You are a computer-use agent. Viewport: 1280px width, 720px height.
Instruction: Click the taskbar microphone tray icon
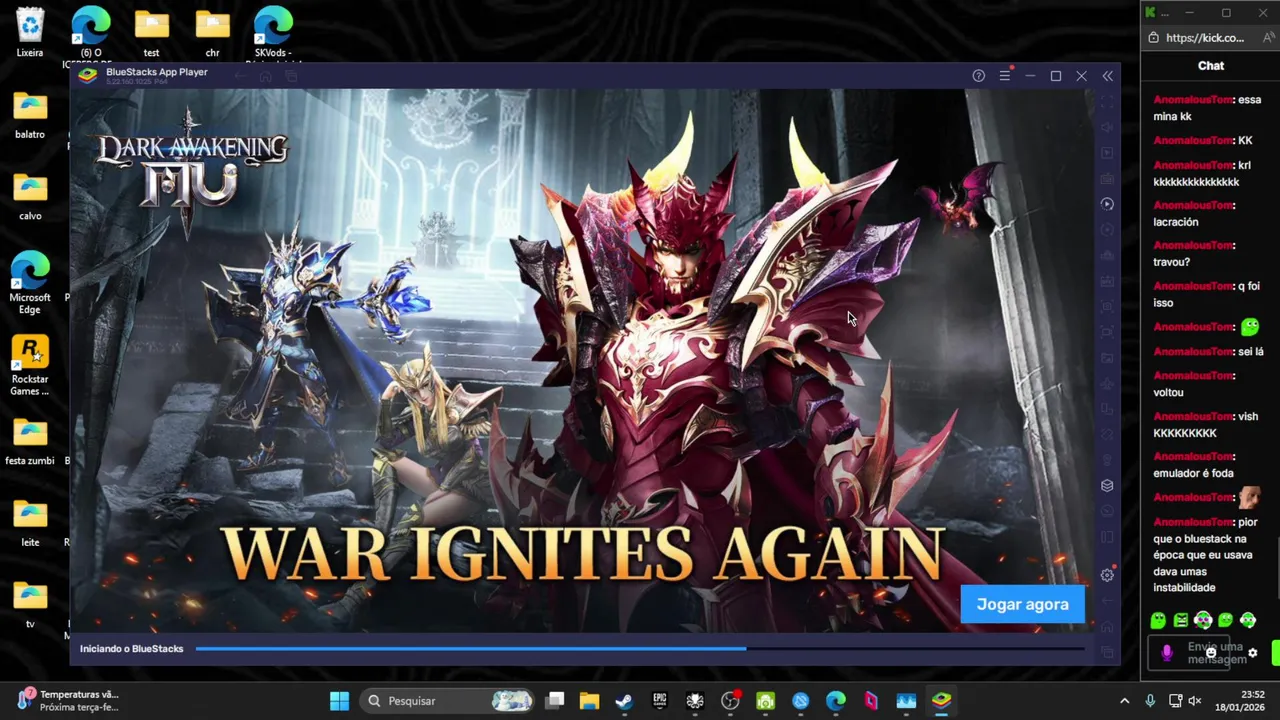[1150, 701]
